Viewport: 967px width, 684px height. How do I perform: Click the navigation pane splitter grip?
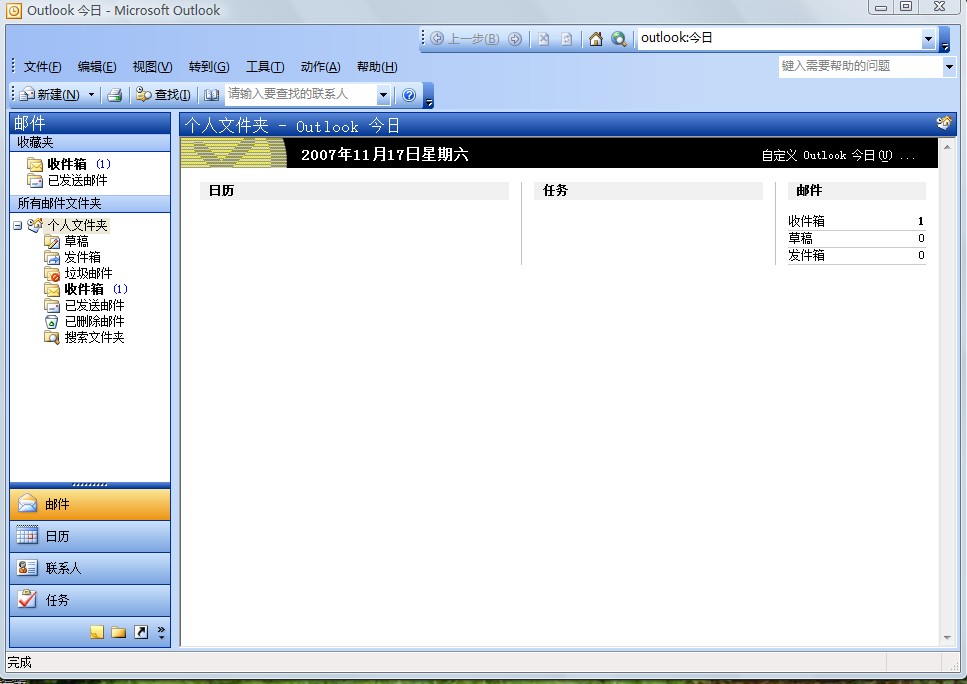point(90,485)
